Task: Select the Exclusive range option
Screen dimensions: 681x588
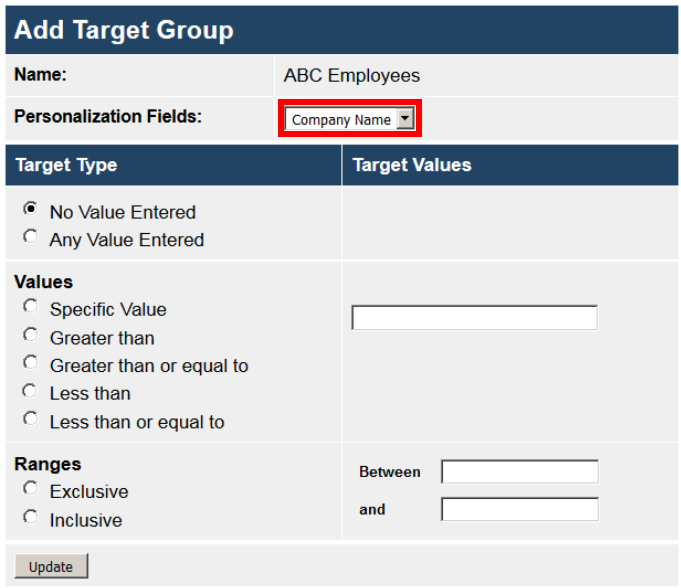Action: [31, 489]
